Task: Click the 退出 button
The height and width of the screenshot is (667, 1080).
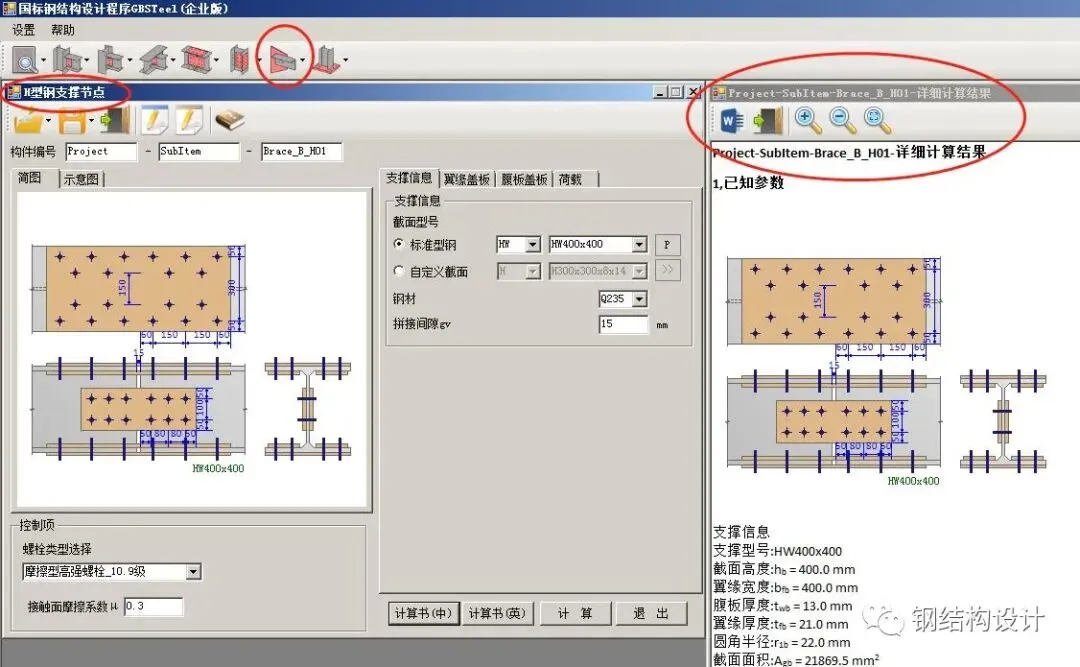Action: pyautogui.click(x=651, y=613)
